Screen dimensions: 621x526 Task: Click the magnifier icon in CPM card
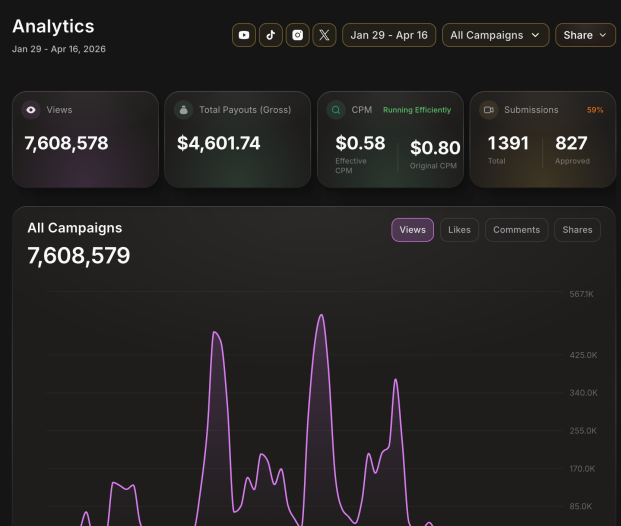(x=336, y=110)
